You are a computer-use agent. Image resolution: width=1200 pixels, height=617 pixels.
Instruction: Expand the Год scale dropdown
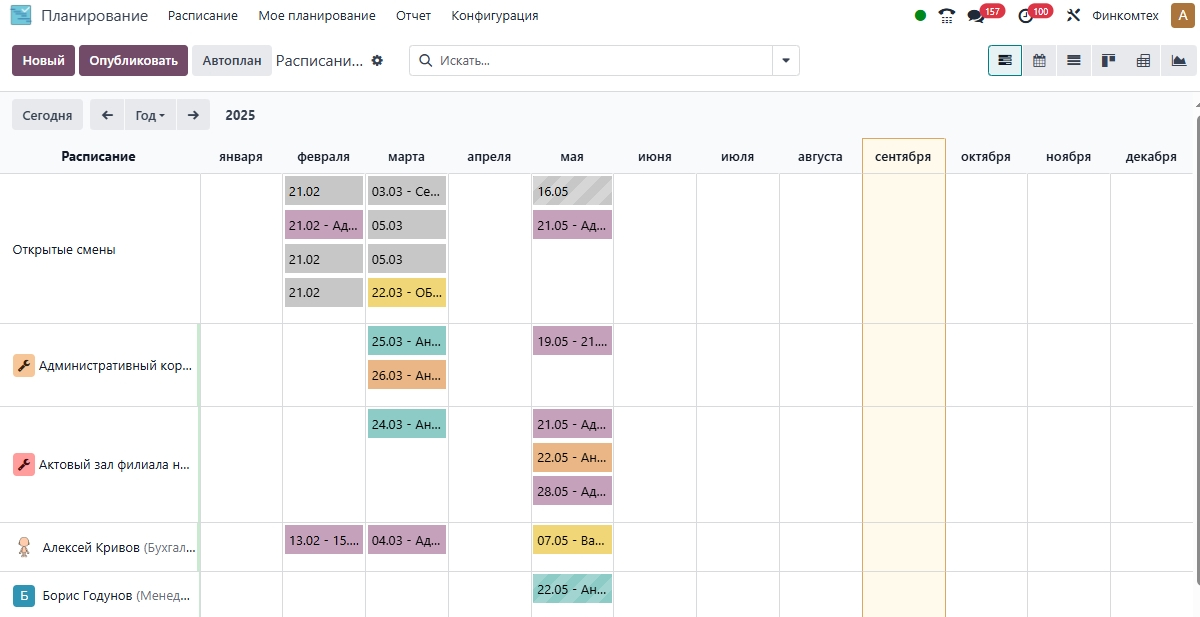coord(150,115)
